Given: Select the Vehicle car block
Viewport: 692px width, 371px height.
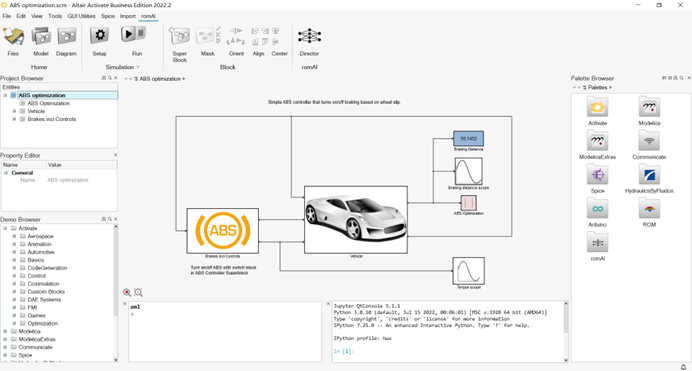Looking at the screenshot, I should click(356, 219).
